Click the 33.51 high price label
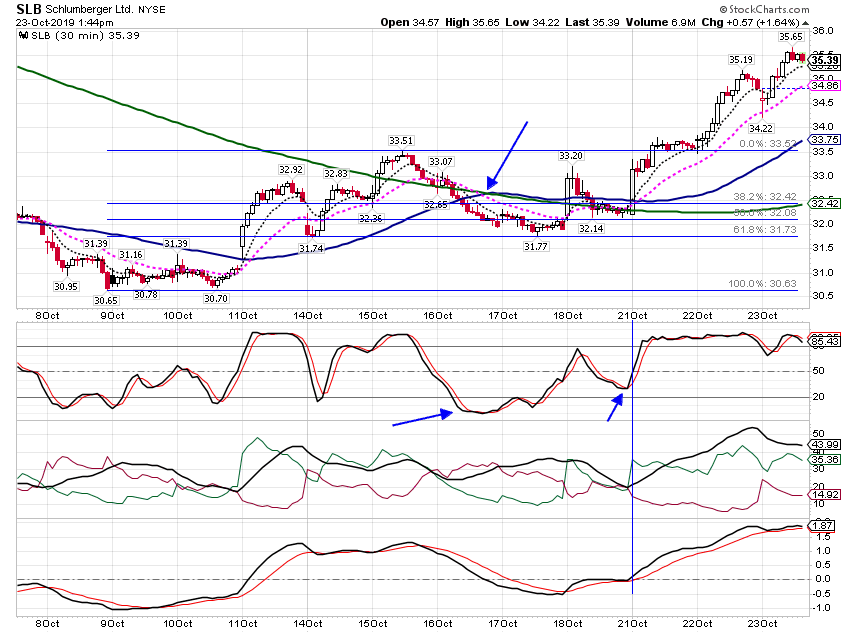The width and height of the screenshot is (850, 633). pyautogui.click(x=401, y=140)
